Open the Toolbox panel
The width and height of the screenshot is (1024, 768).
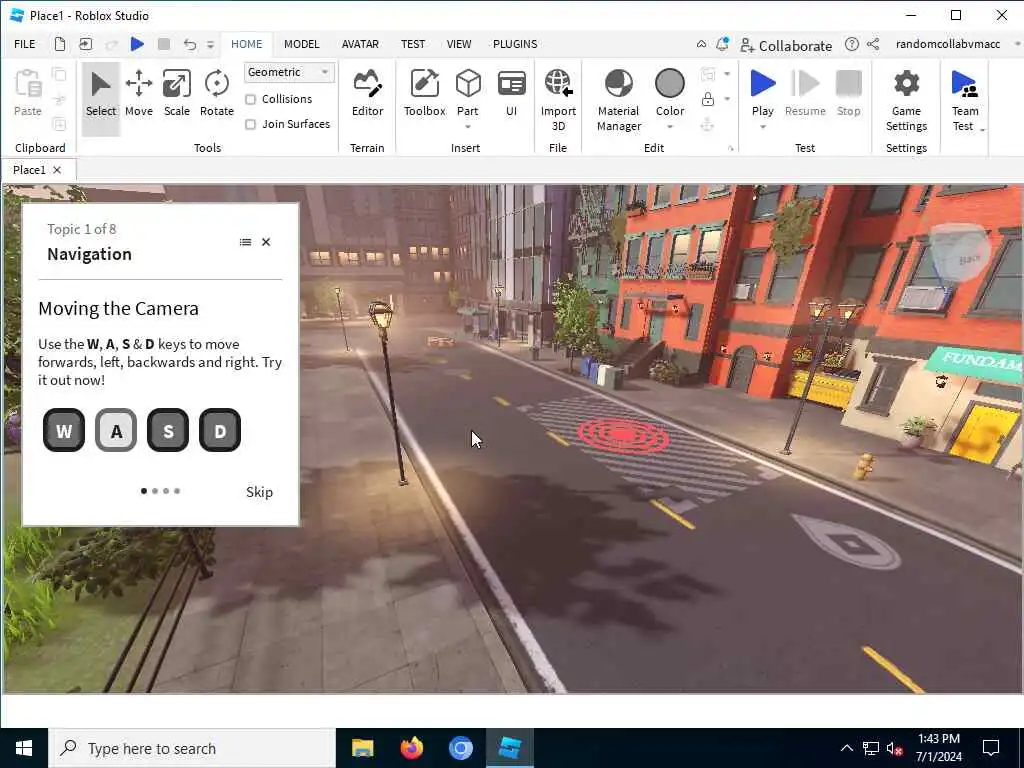point(424,93)
